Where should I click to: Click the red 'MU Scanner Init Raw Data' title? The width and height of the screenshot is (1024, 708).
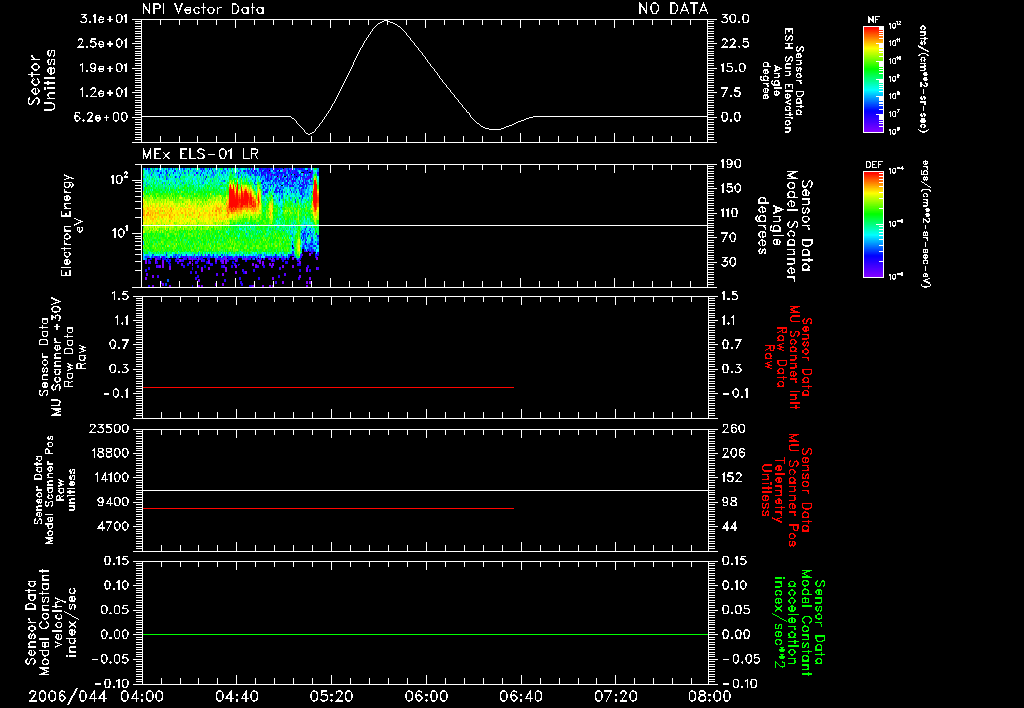[787, 357]
